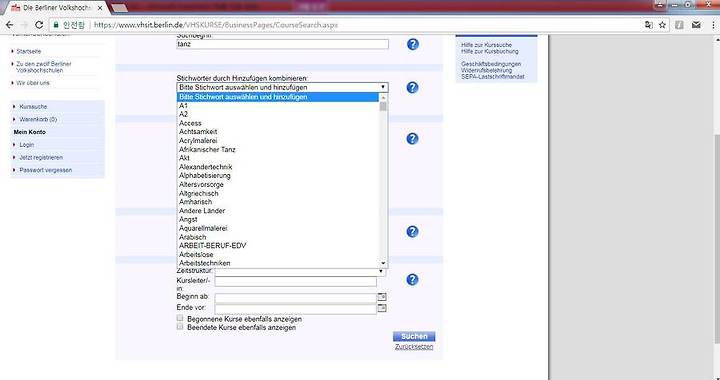The width and height of the screenshot is (720, 380).
Task: Click the blue Suchen button
Action: 414,336
